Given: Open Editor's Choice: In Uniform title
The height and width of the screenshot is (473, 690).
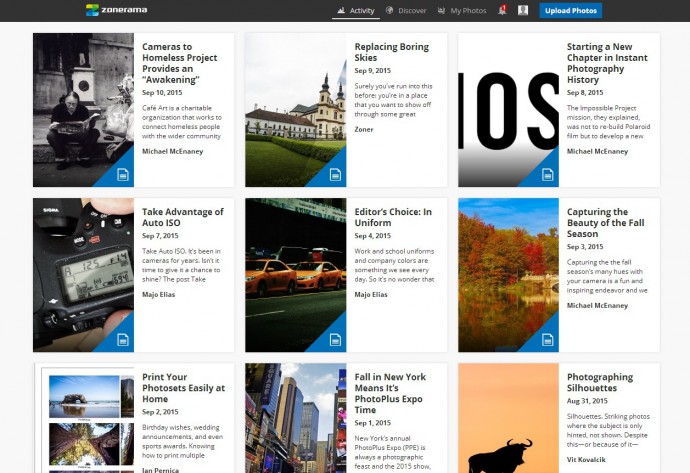Looking at the screenshot, I should 393,217.
